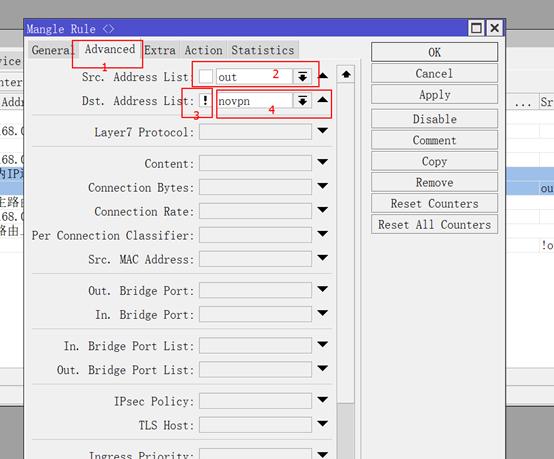Screen dimensions: 554x459
Task: Open the Dst. Address List dropdown
Action: pyautogui.click(x=302, y=101)
